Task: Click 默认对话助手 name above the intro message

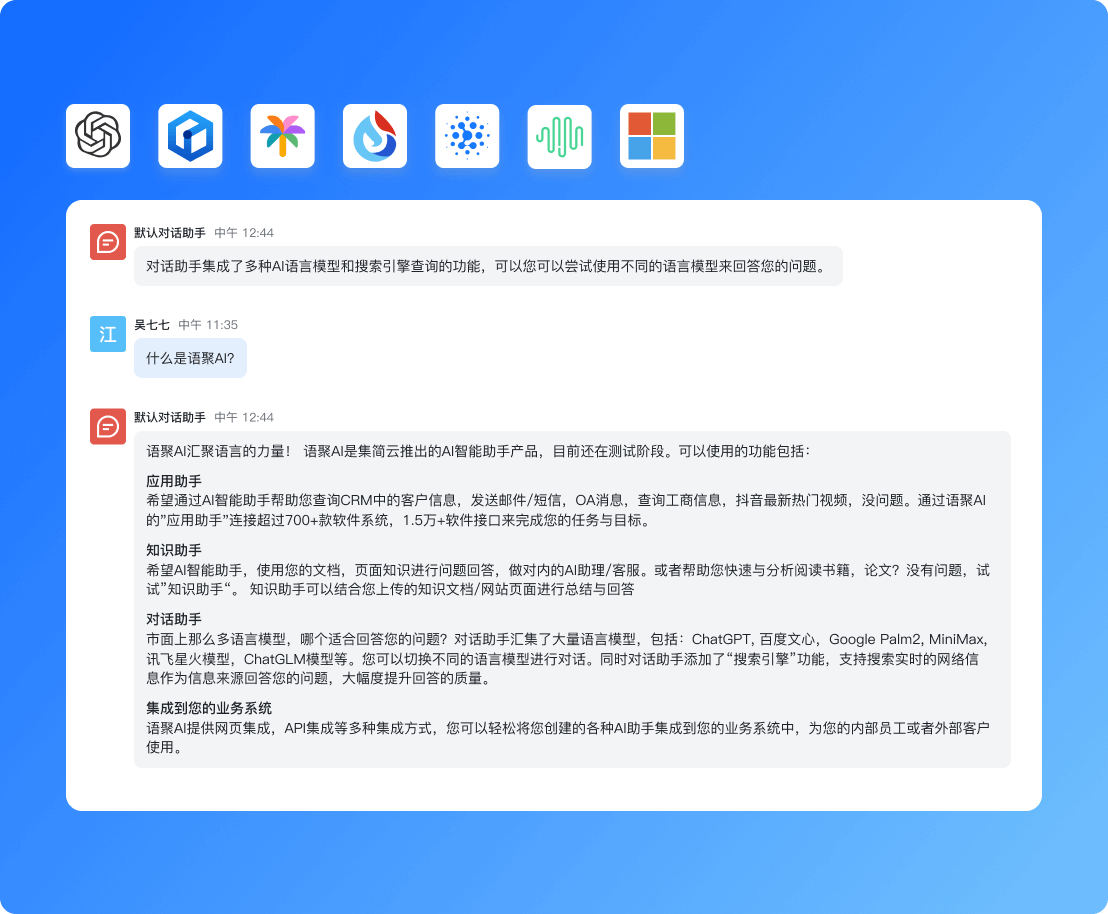Action: click(170, 233)
